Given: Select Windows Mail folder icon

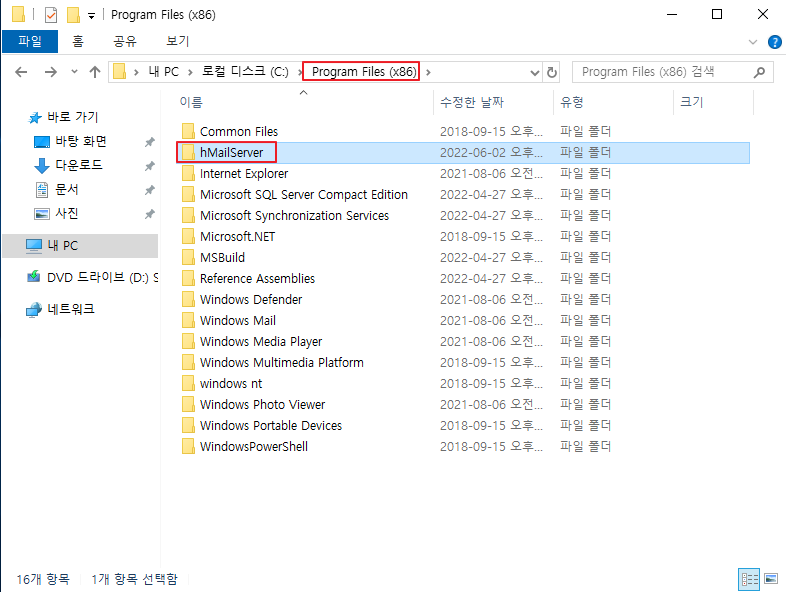Looking at the screenshot, I should (188, 320).
